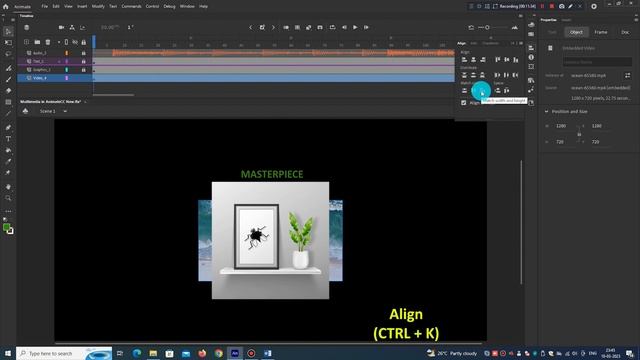Toggle width and height link lock
640x360 pixels.
tap(579, 134)
